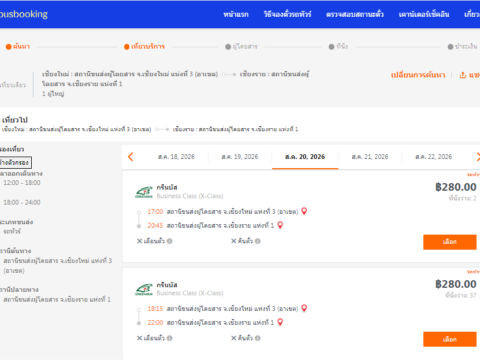Viewport: 480px width, 360px height.
Task: Click the คืนตั๋ว label on the 18:15 trip
Action: point(245,338)
